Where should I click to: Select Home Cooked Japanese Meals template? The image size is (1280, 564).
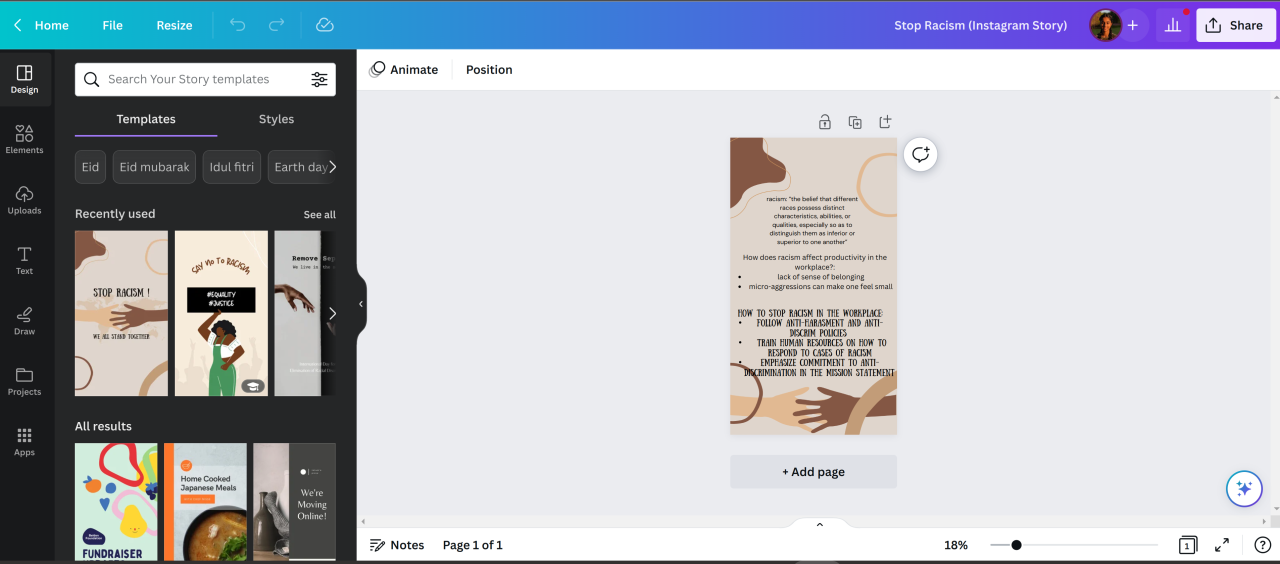(x=205, y=502)
